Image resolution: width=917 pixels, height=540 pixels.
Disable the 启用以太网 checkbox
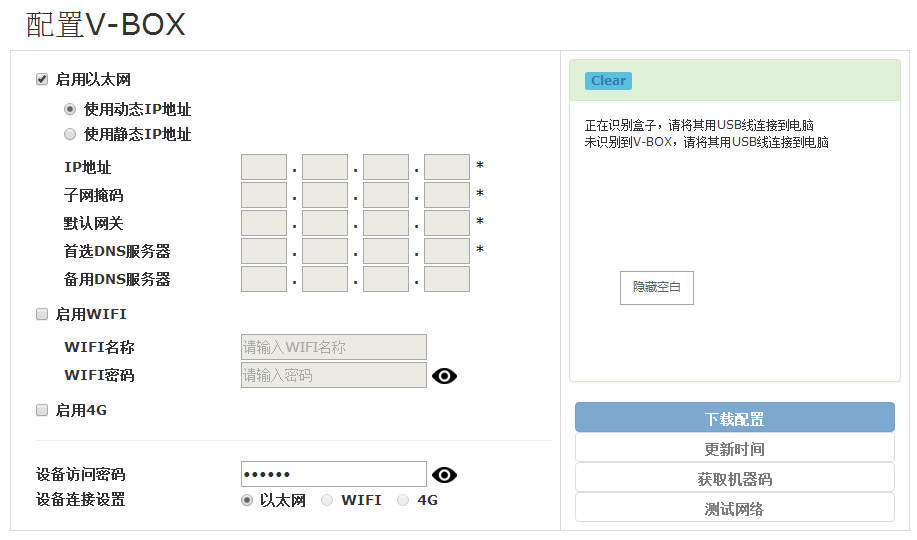pos(42,79)
